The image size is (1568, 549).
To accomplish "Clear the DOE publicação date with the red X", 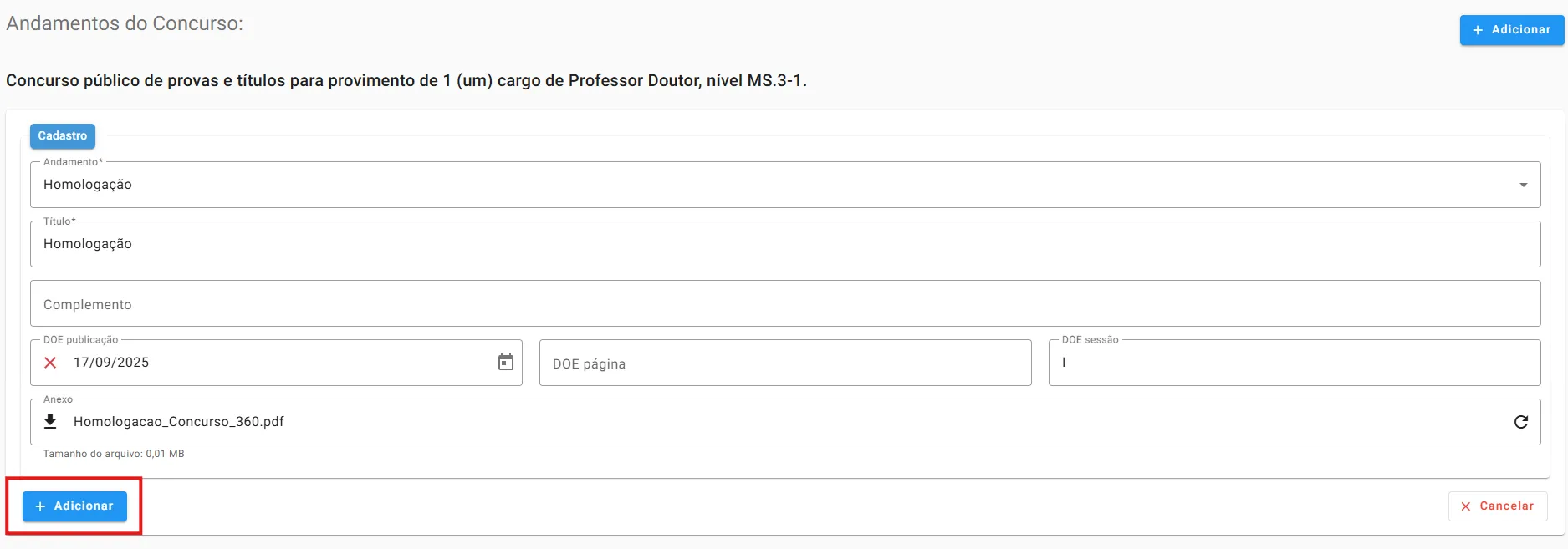I will pyautogui.click(x=50, y=363).
